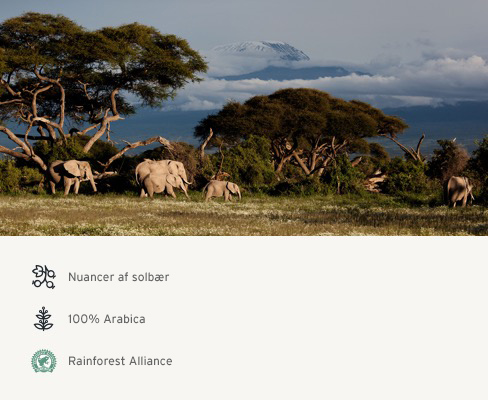
Task: Click the blackcurrant berry branch icon
Action: point(44,277)
